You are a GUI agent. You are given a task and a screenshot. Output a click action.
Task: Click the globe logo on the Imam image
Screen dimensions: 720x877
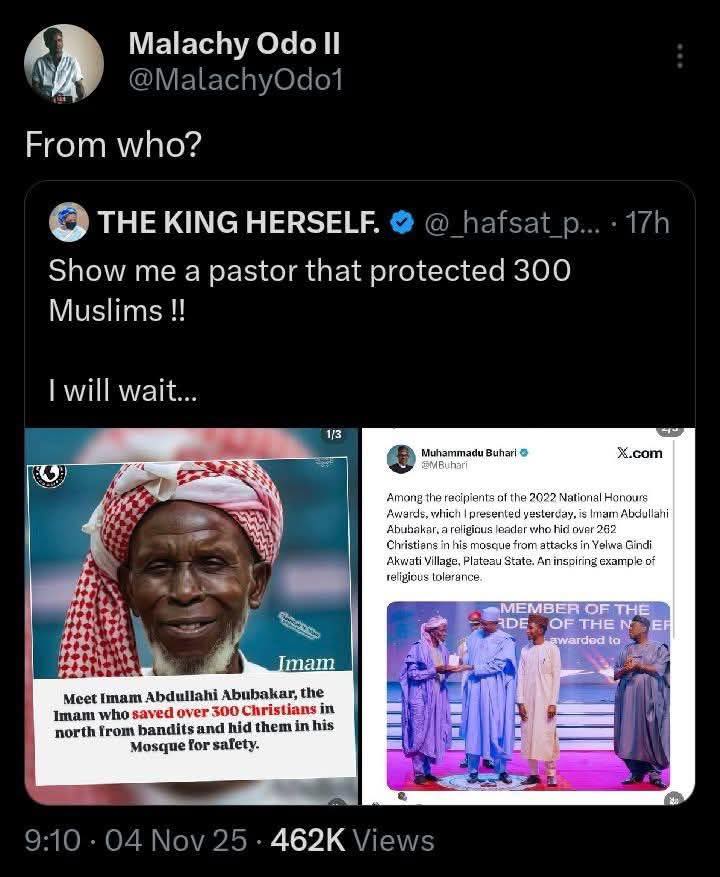click(x=49, y=476)
